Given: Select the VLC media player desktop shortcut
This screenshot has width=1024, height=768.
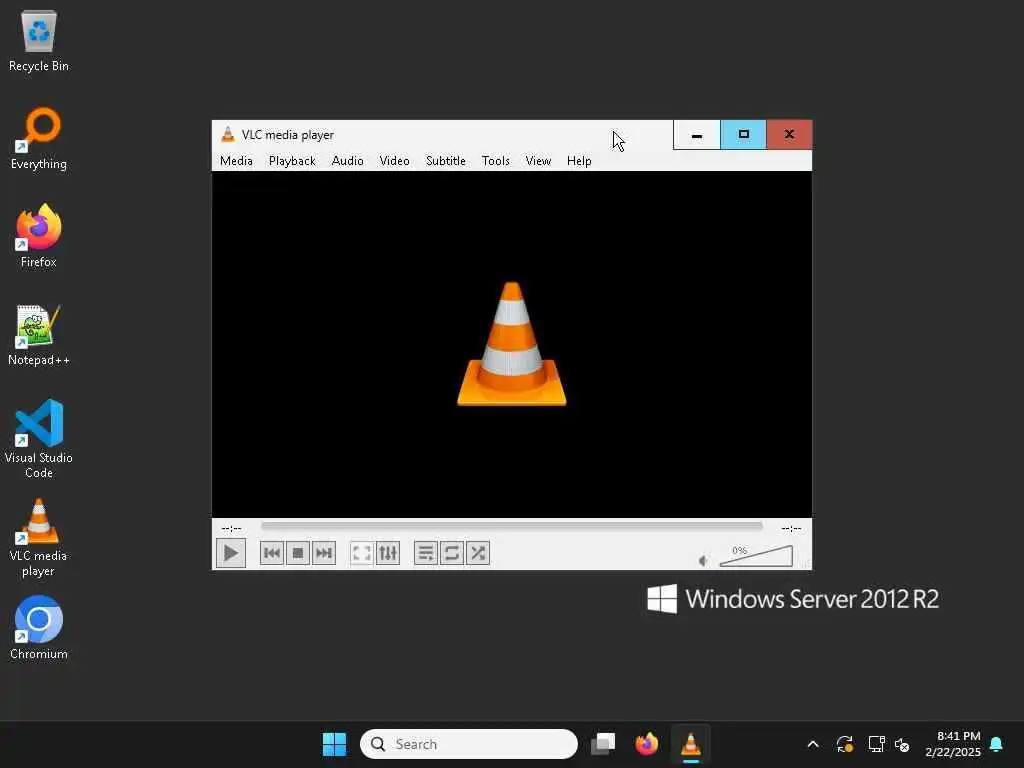Looking at the screenshot, I should pos(39,538).
